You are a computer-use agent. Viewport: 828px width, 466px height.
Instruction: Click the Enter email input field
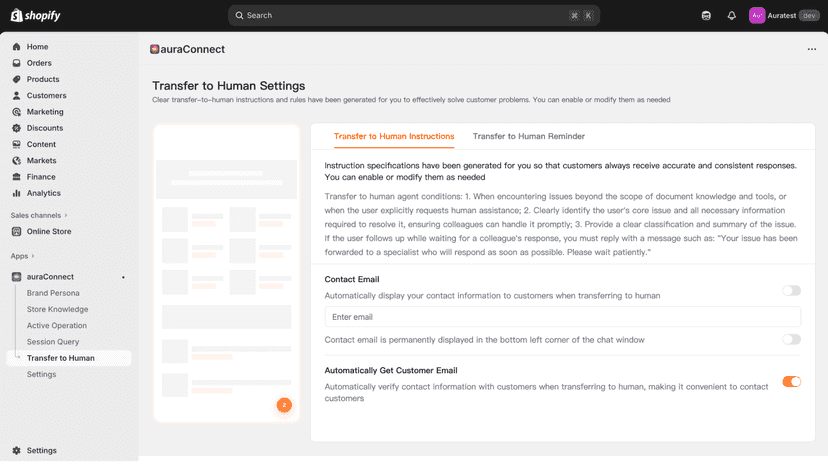pos(562,317)
